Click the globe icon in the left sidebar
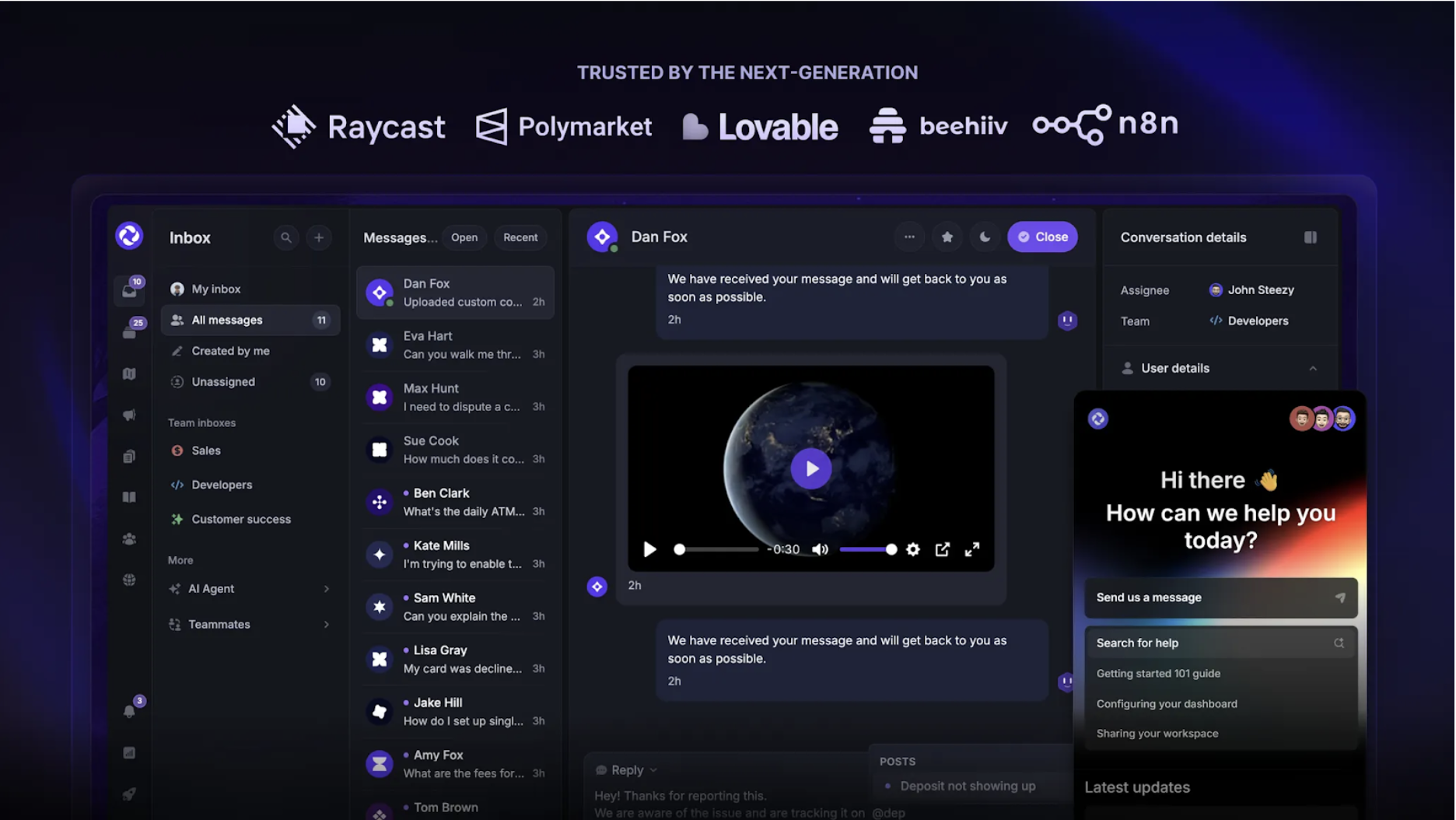Image resolution: width=1456 pixels, height=820 pixels. pyautogui.click(x=129, y=579)
